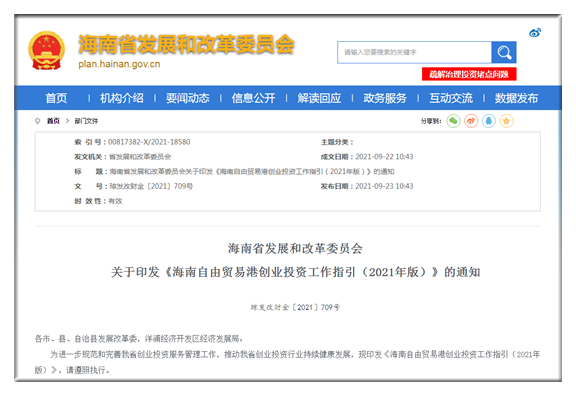576x396 pixels.
Task: Open the 政务服务 menu item
Action: 385,98
